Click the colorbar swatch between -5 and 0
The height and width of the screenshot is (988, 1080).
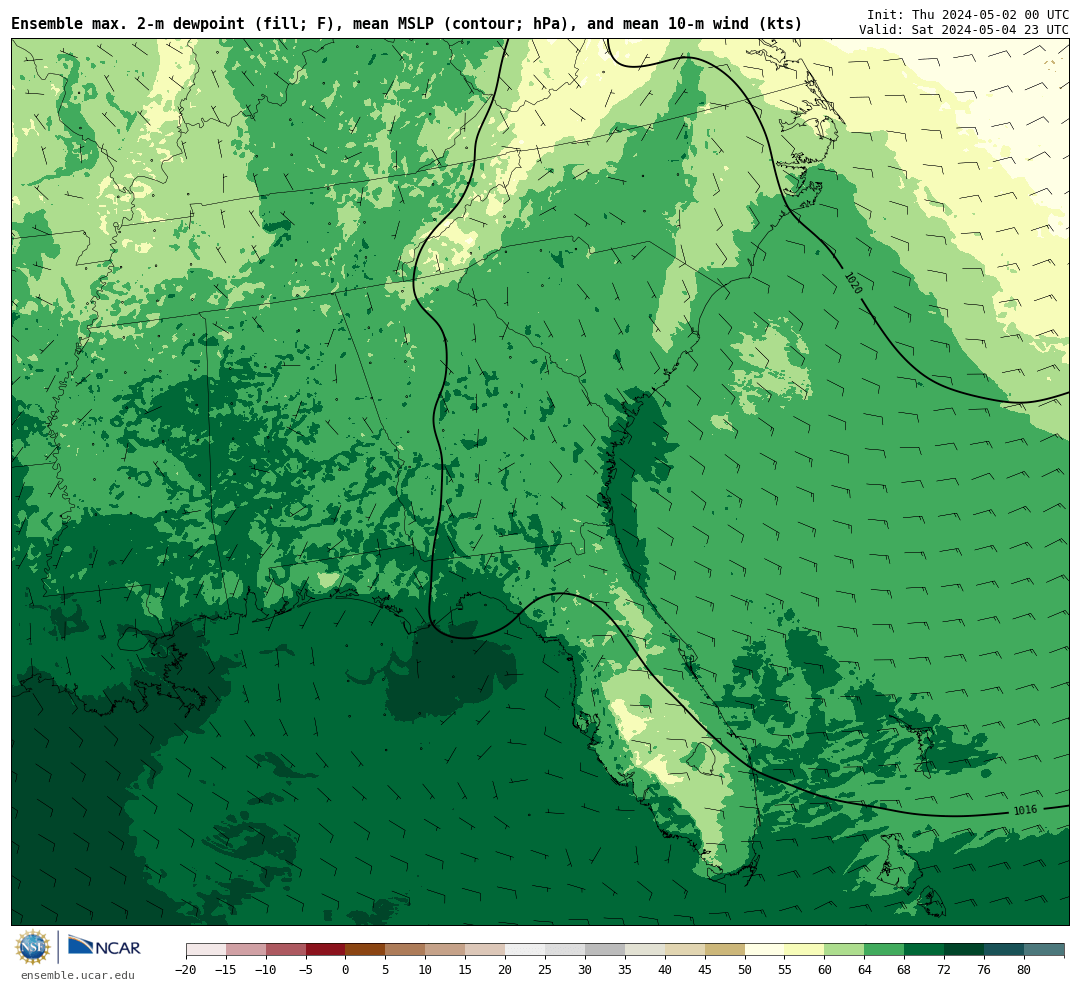(325, 950)
